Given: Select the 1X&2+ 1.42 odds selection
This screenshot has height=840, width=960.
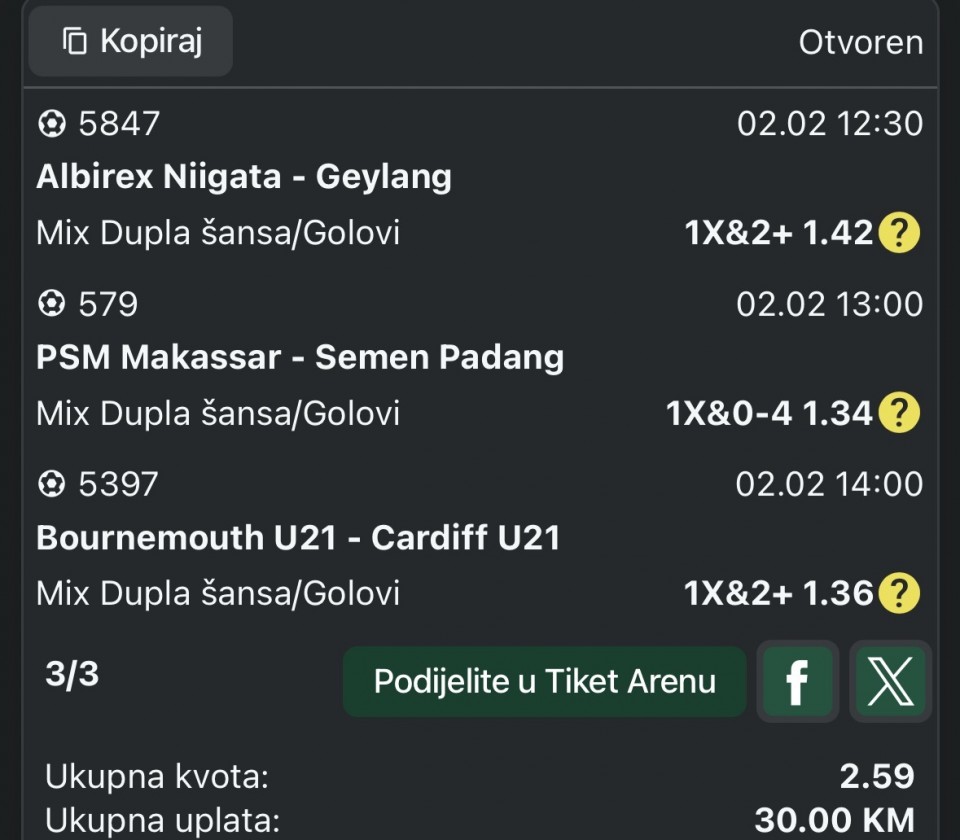Looking at the screenshot, I should tap(779, 233).
